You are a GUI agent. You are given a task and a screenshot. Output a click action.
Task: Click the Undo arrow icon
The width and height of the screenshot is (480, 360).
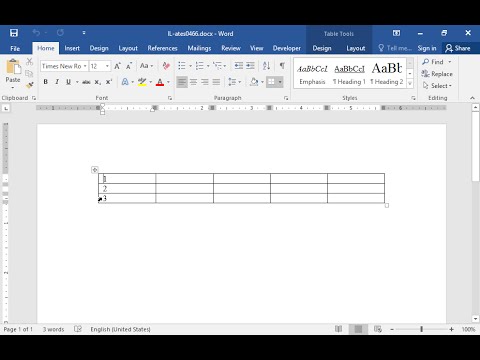click(36, 33)
